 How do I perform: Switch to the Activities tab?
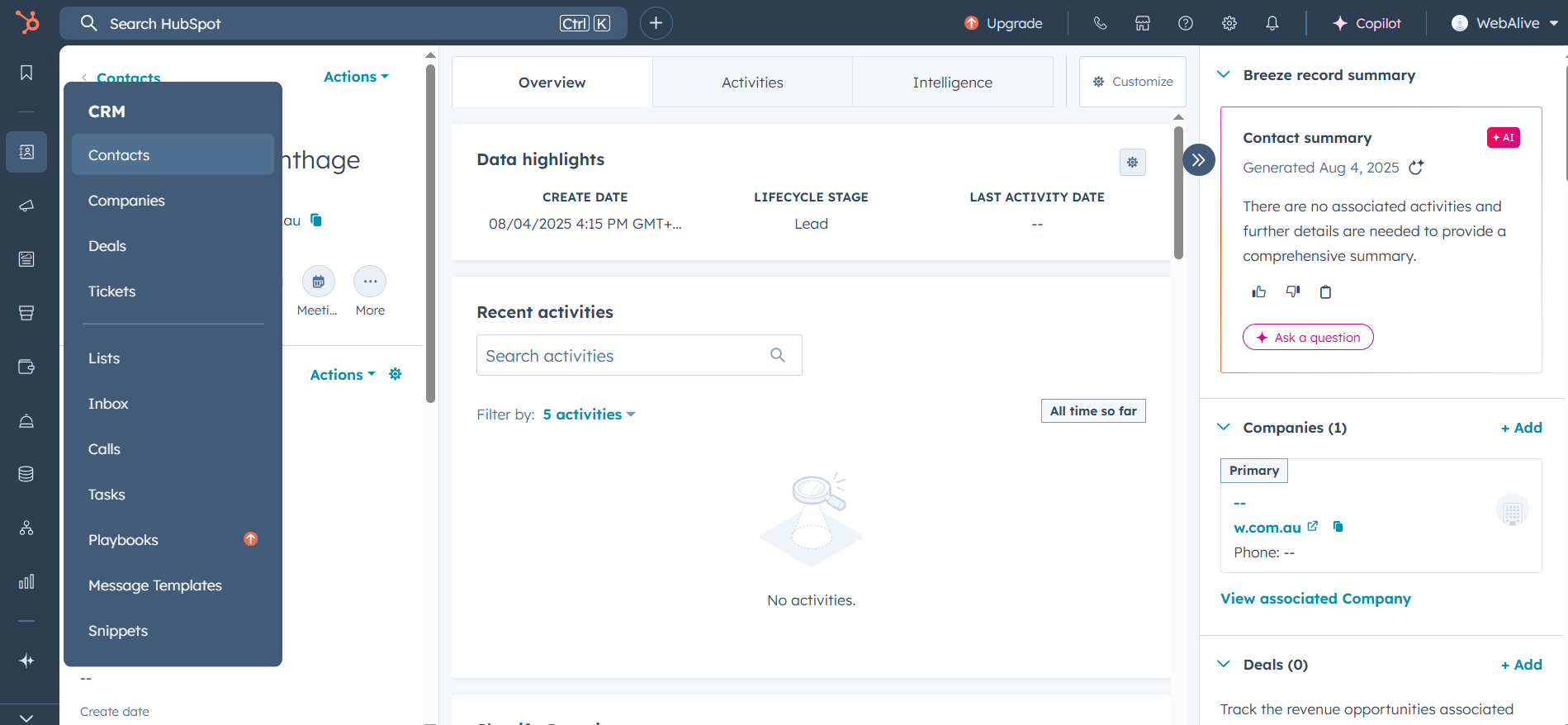click(x=752, y=82)
